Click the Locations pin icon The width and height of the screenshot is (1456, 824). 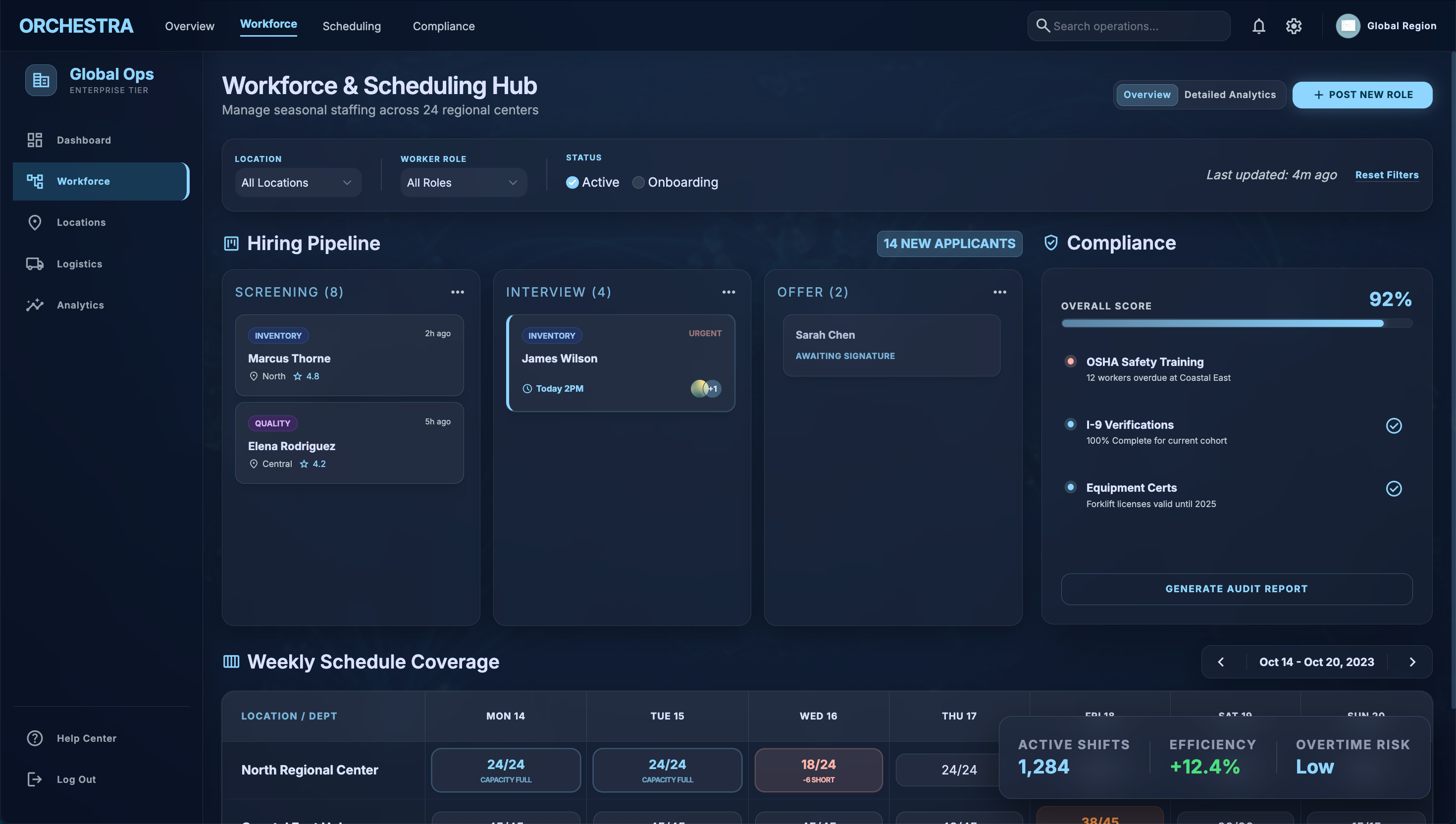35,222
